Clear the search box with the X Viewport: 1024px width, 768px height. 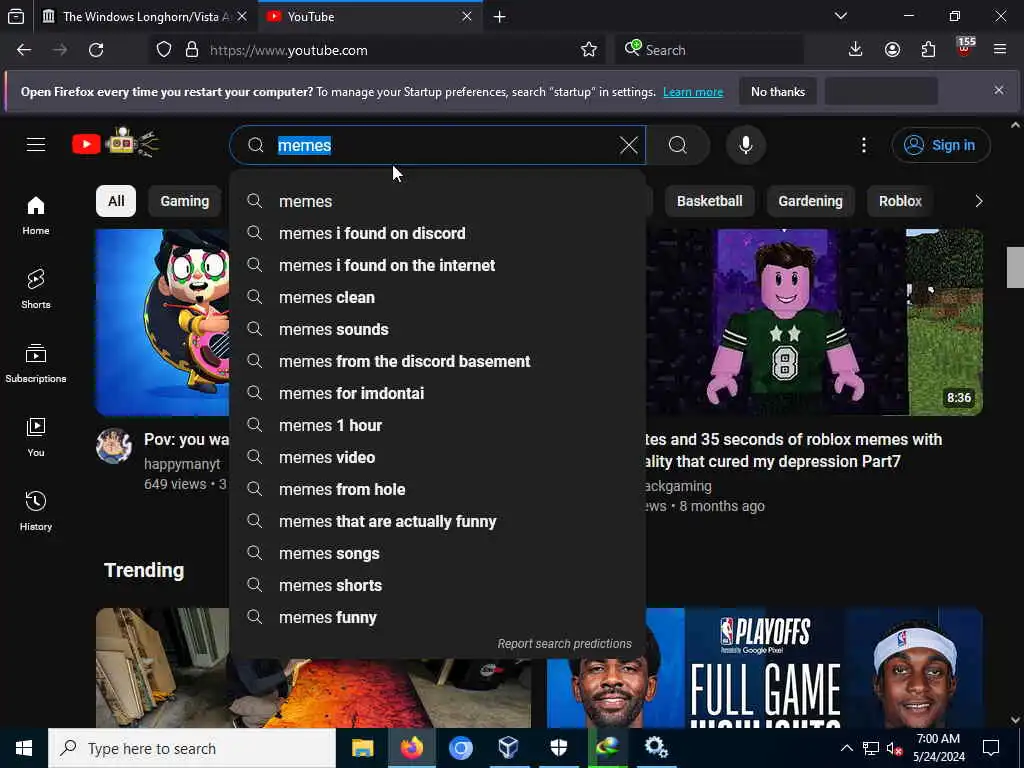point(628,145)
